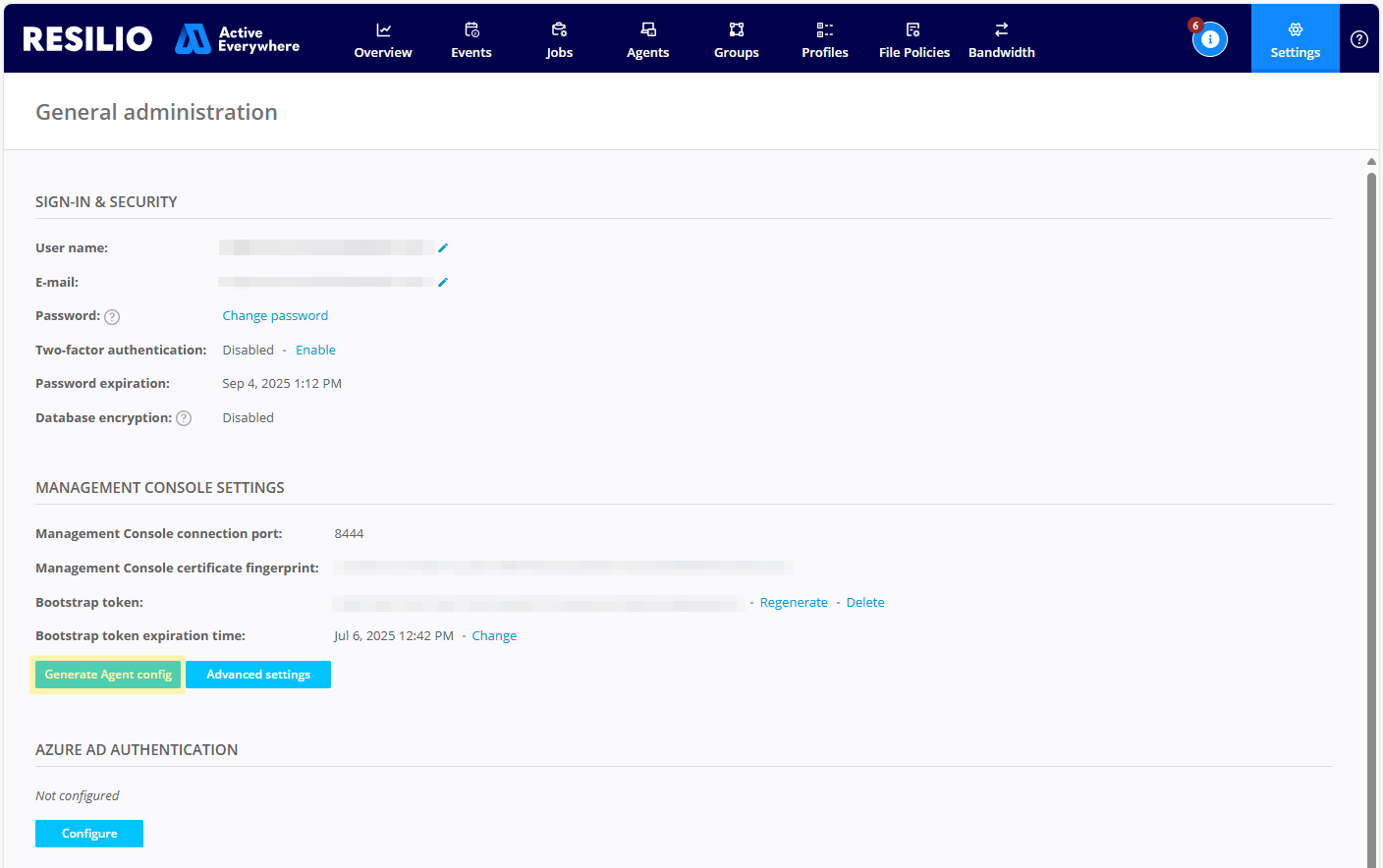This screenshot has width=1383, height=868.
Task: Edit the e-mail address with the pencil icon
Action: 443,282
